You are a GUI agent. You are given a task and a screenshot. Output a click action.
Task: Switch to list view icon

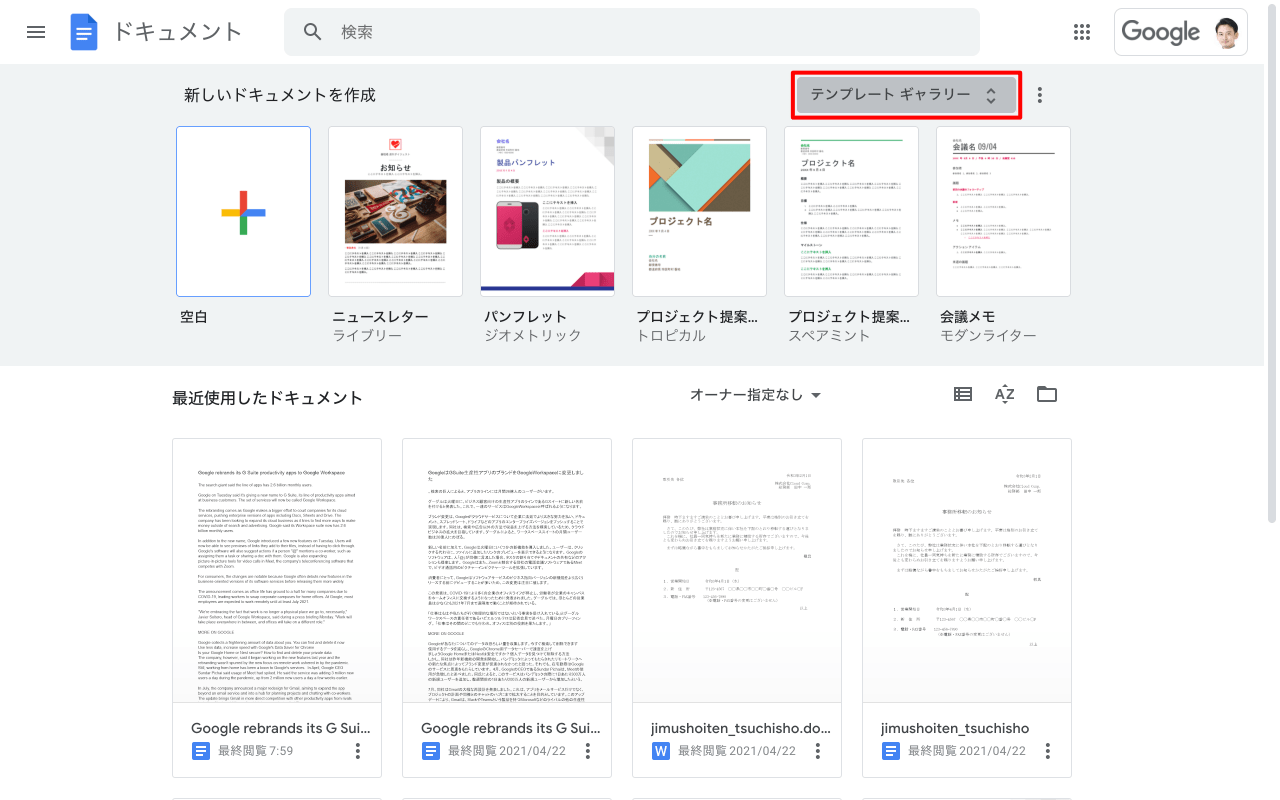pos(963,394)
